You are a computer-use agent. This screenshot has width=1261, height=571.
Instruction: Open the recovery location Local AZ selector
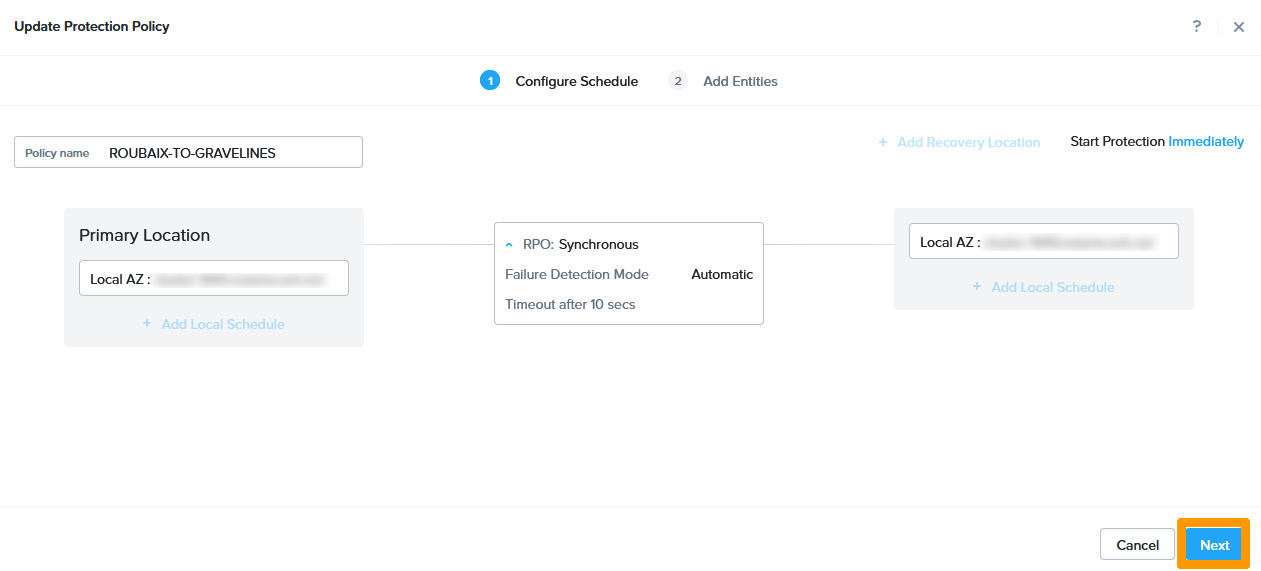(1043, 242)
